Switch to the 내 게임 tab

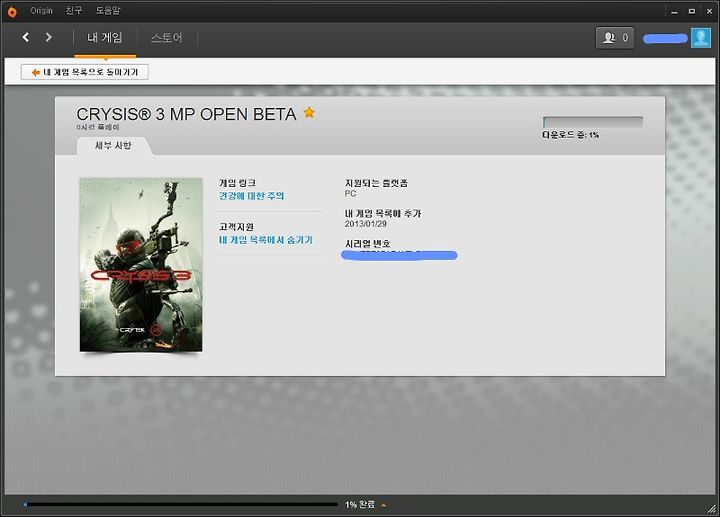click(105, 38)
